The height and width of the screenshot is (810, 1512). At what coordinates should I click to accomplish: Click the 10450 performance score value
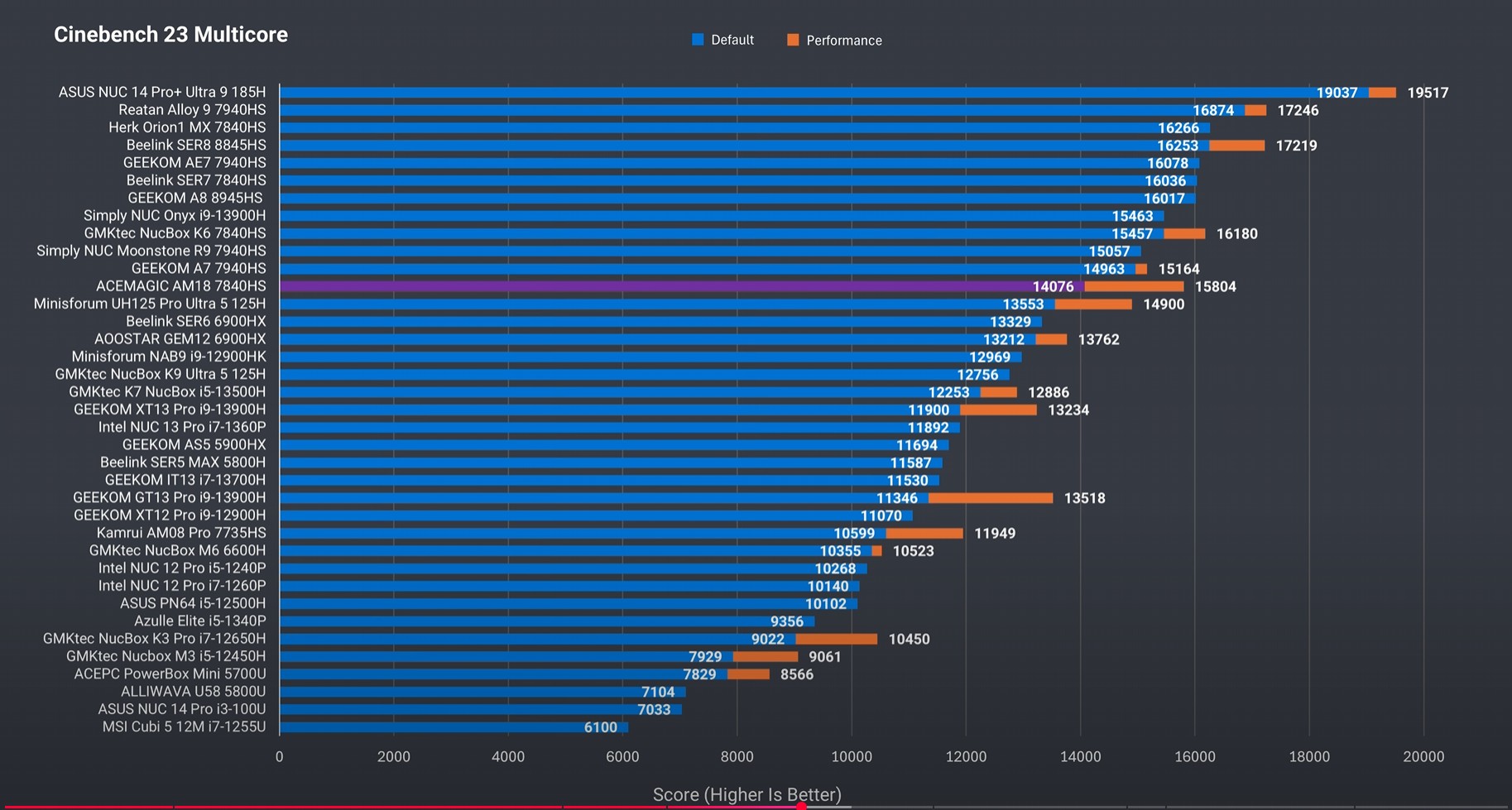coord(910,640)
